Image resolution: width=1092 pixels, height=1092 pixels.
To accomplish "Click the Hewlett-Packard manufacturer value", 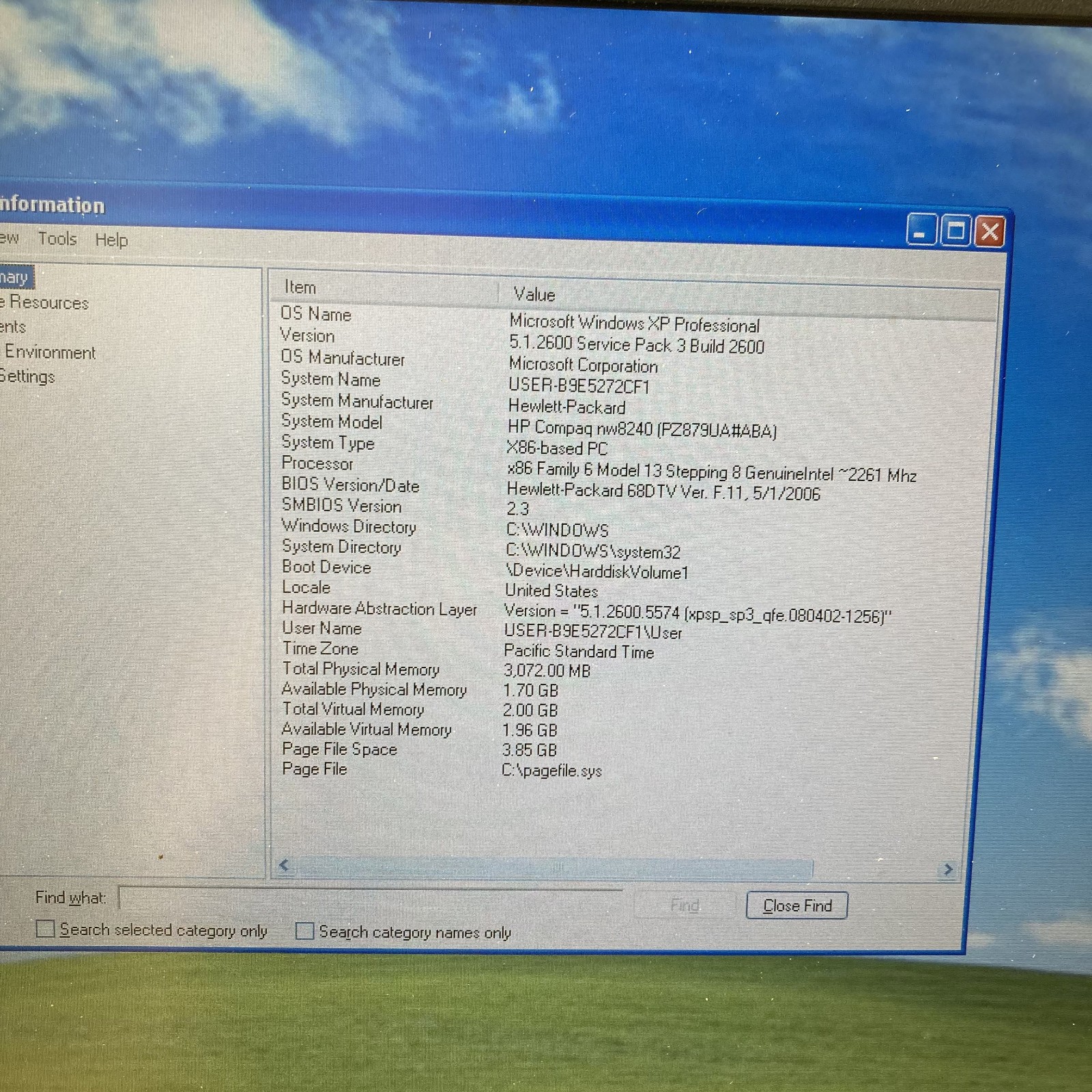I will [566, 407].
